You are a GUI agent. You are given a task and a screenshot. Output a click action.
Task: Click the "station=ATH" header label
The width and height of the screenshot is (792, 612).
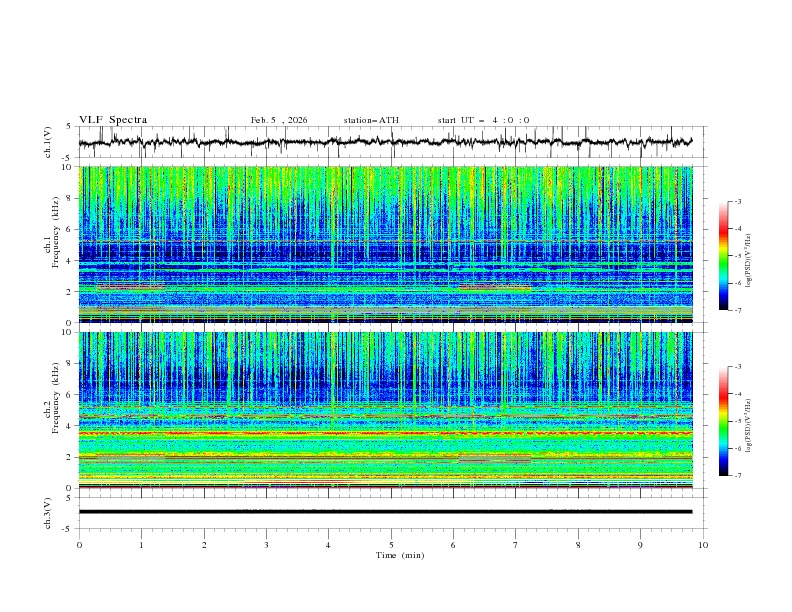point(371,120)
